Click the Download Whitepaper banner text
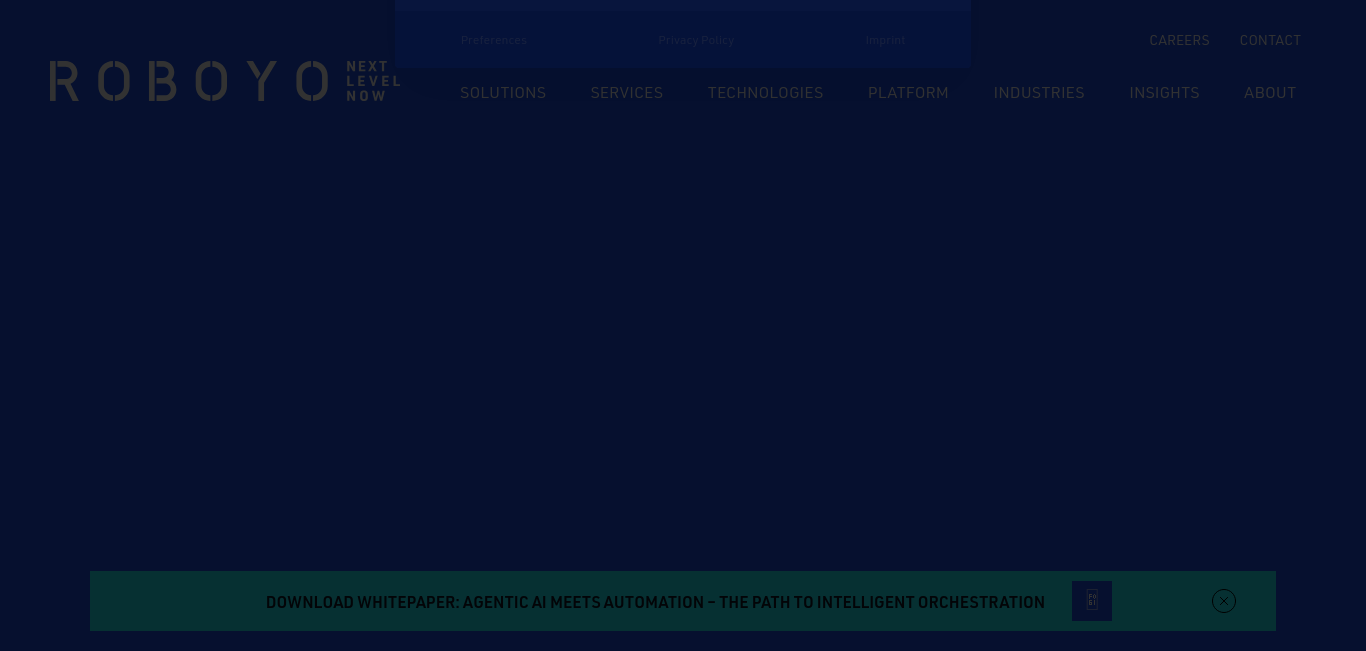The width and height of the screenshot is (1366, 651). pos(655,602)
